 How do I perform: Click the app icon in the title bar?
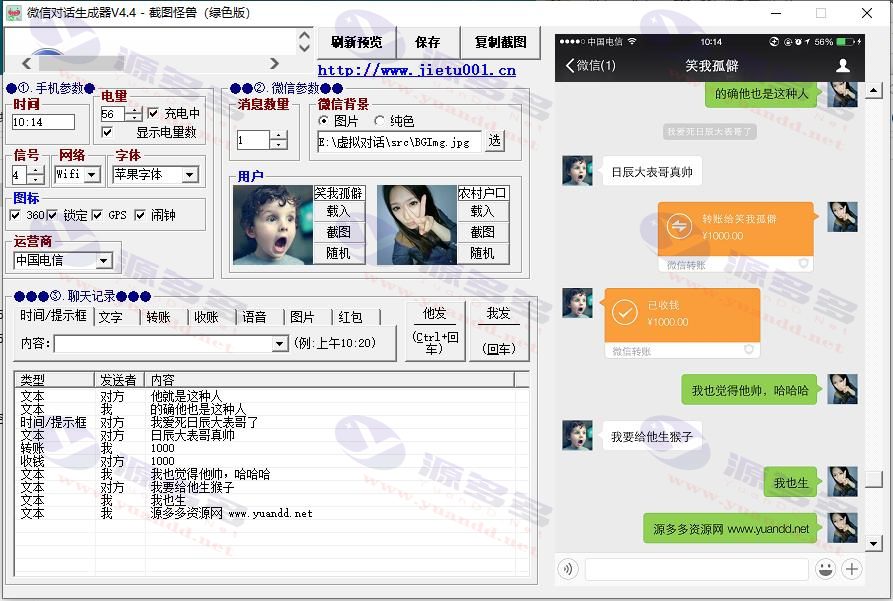(x=14, y=13)
